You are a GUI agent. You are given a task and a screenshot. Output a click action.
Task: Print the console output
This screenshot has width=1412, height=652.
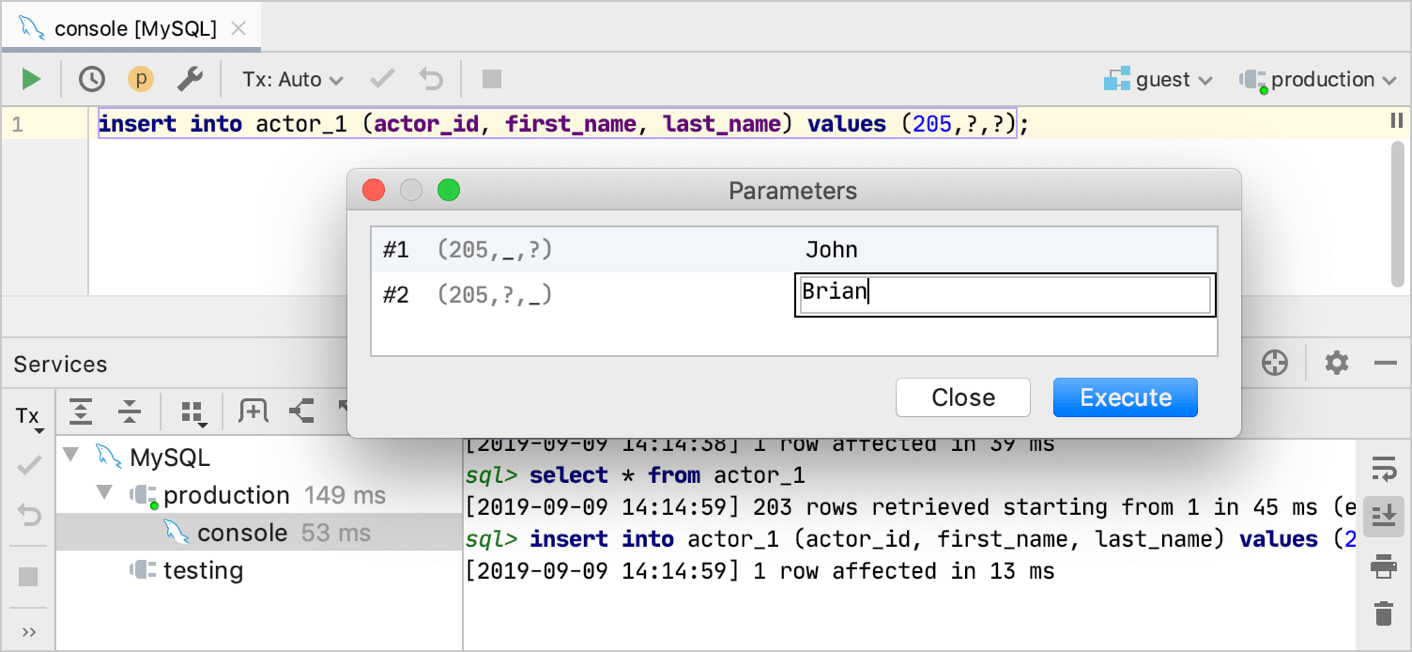pos(1384,565)
